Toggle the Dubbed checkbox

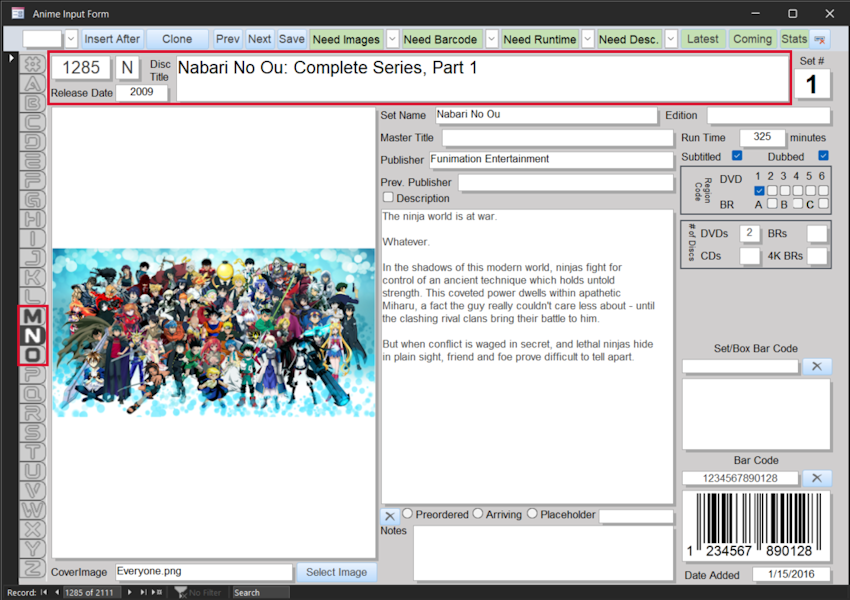(823, 156)
